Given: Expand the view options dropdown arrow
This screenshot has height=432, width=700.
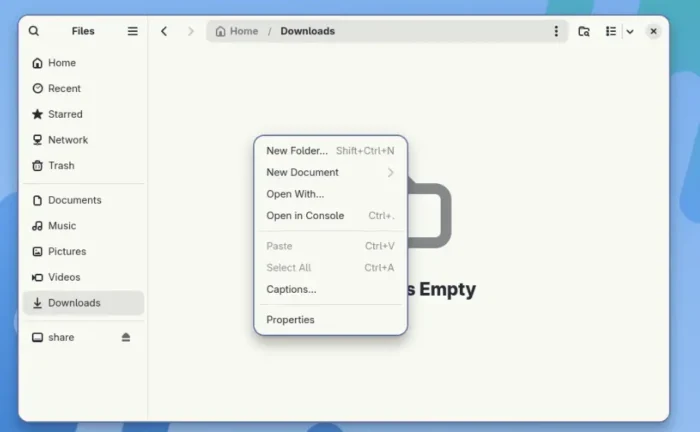Looking at the screenshot, I should pyautogui.click(x=630, y=32).
